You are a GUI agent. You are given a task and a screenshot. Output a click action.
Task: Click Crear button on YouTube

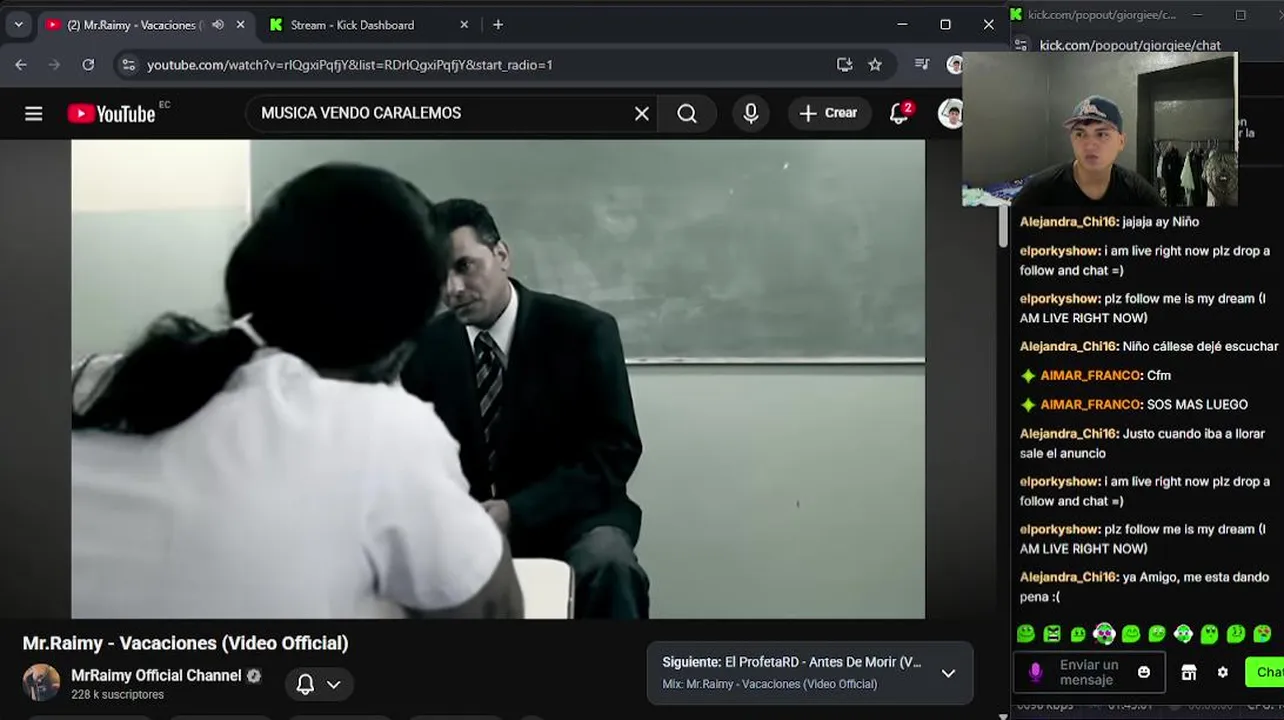coord(828,113)
